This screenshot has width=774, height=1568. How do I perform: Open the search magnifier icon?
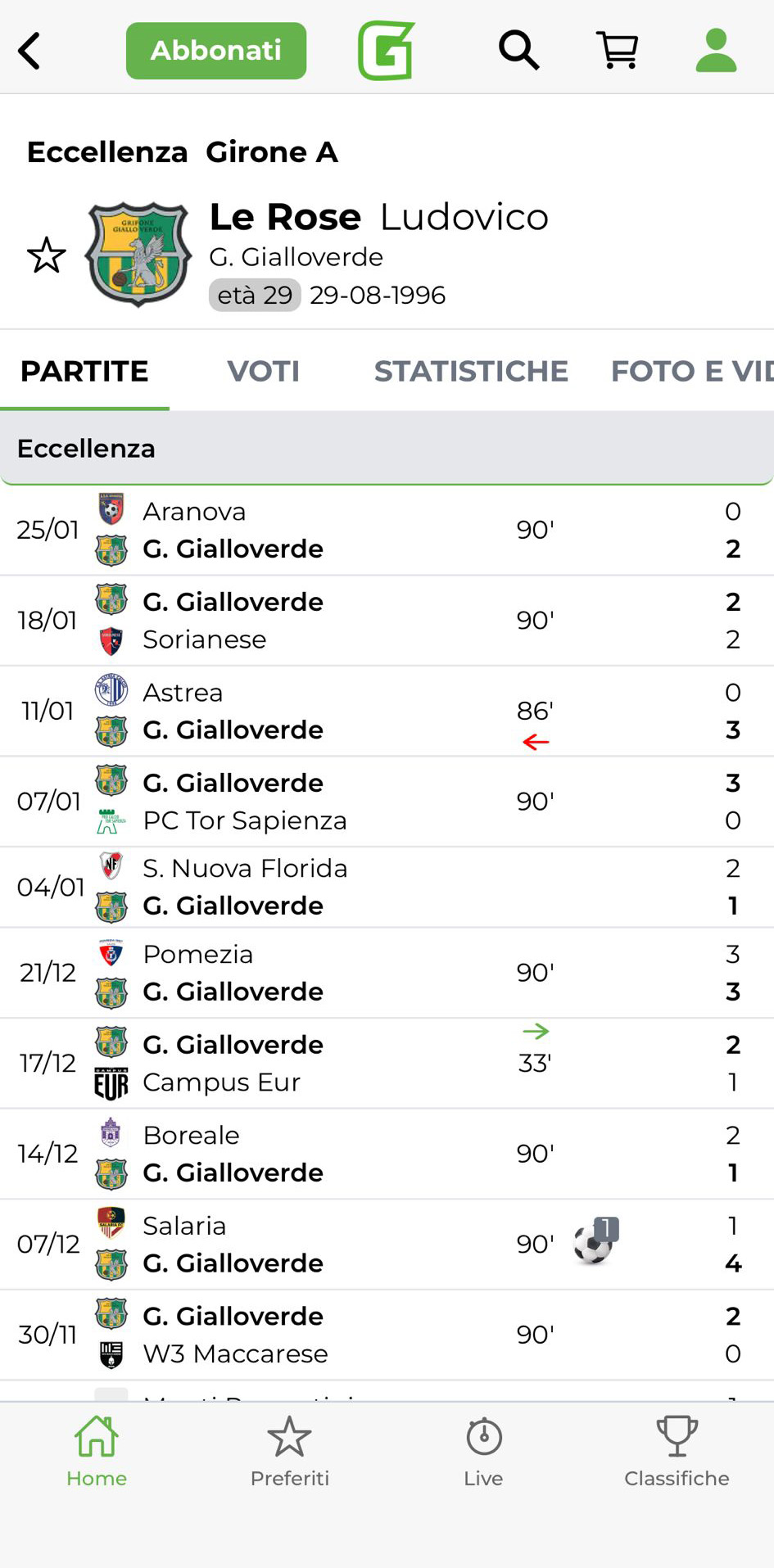pyautogui.click(x=519, y=51)
